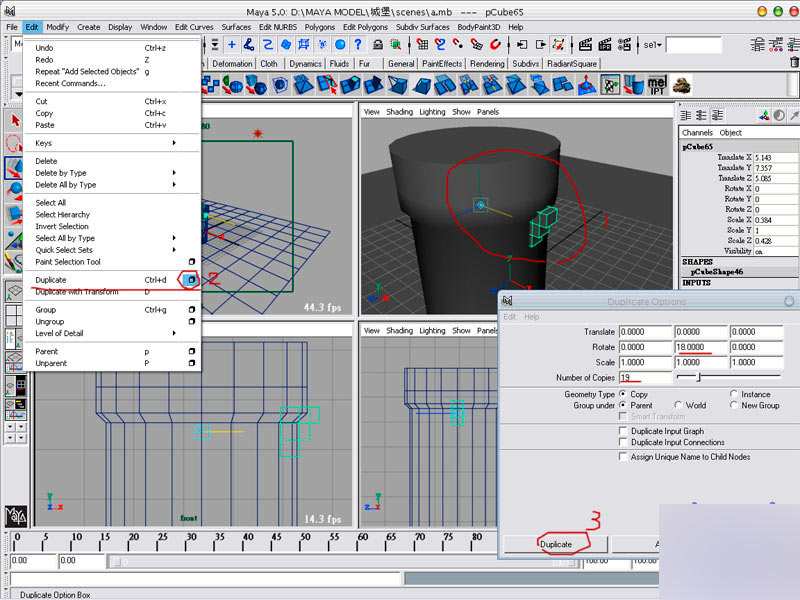Toggle the construction history icon
The width and height of the screenshot is (800, 600).
(558, 45)
